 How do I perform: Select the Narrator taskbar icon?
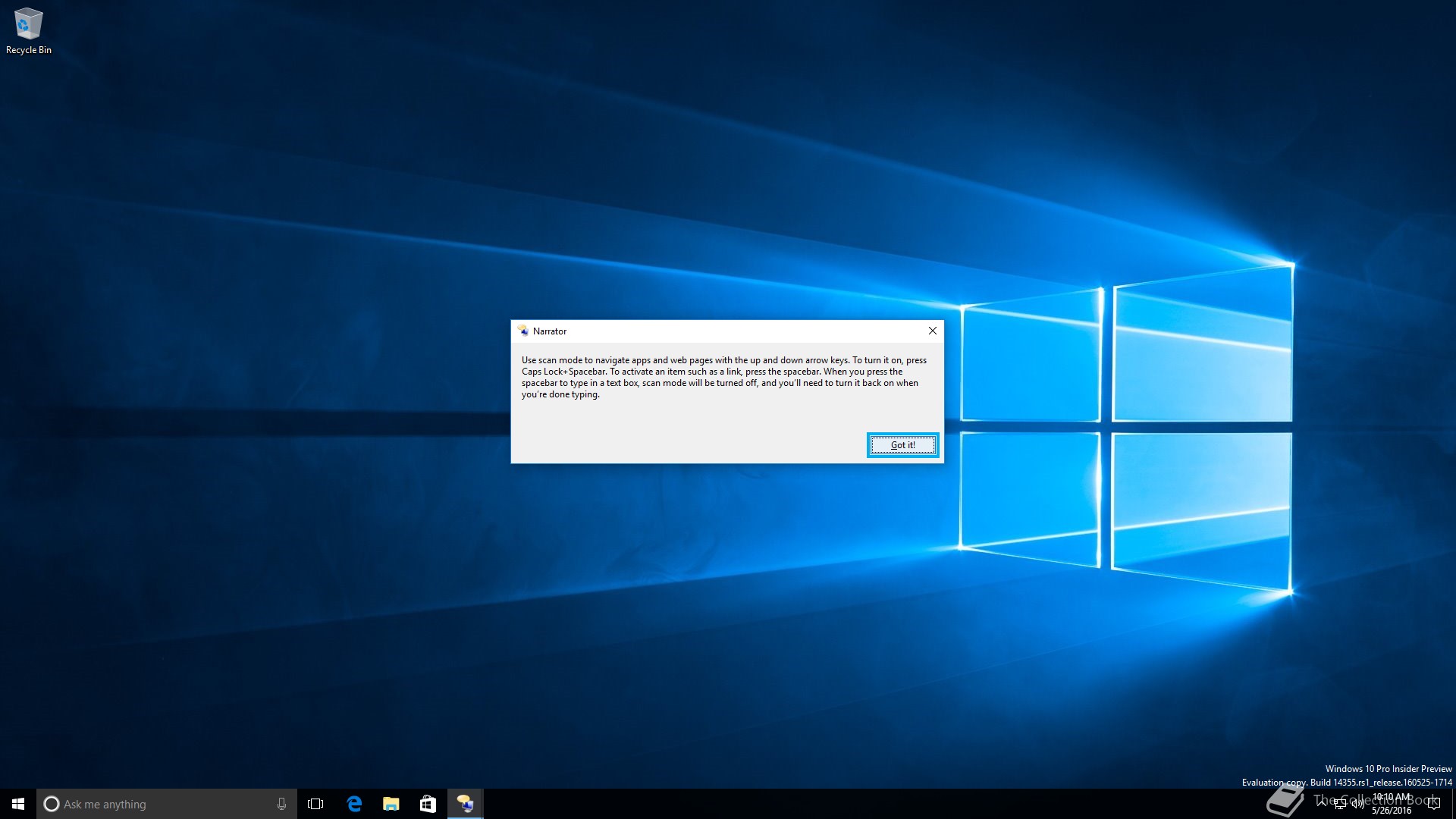pos(465,804)
